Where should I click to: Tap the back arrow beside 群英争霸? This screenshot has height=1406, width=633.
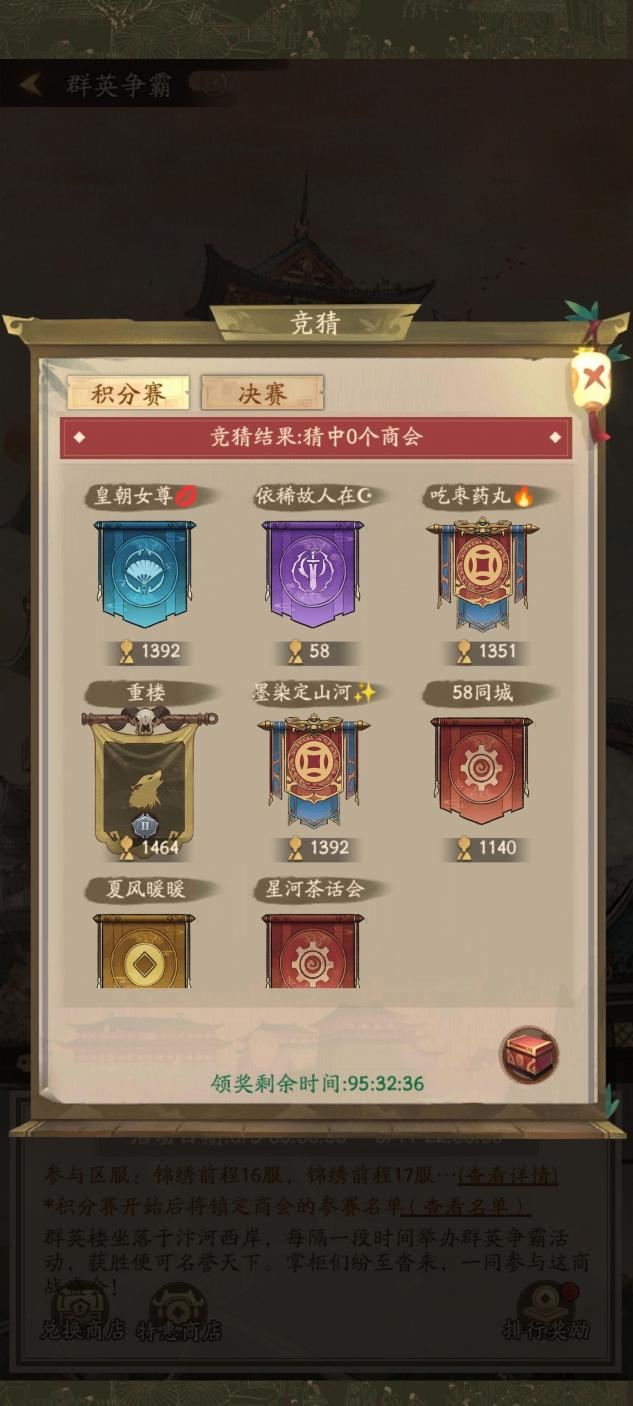(31, 85)
